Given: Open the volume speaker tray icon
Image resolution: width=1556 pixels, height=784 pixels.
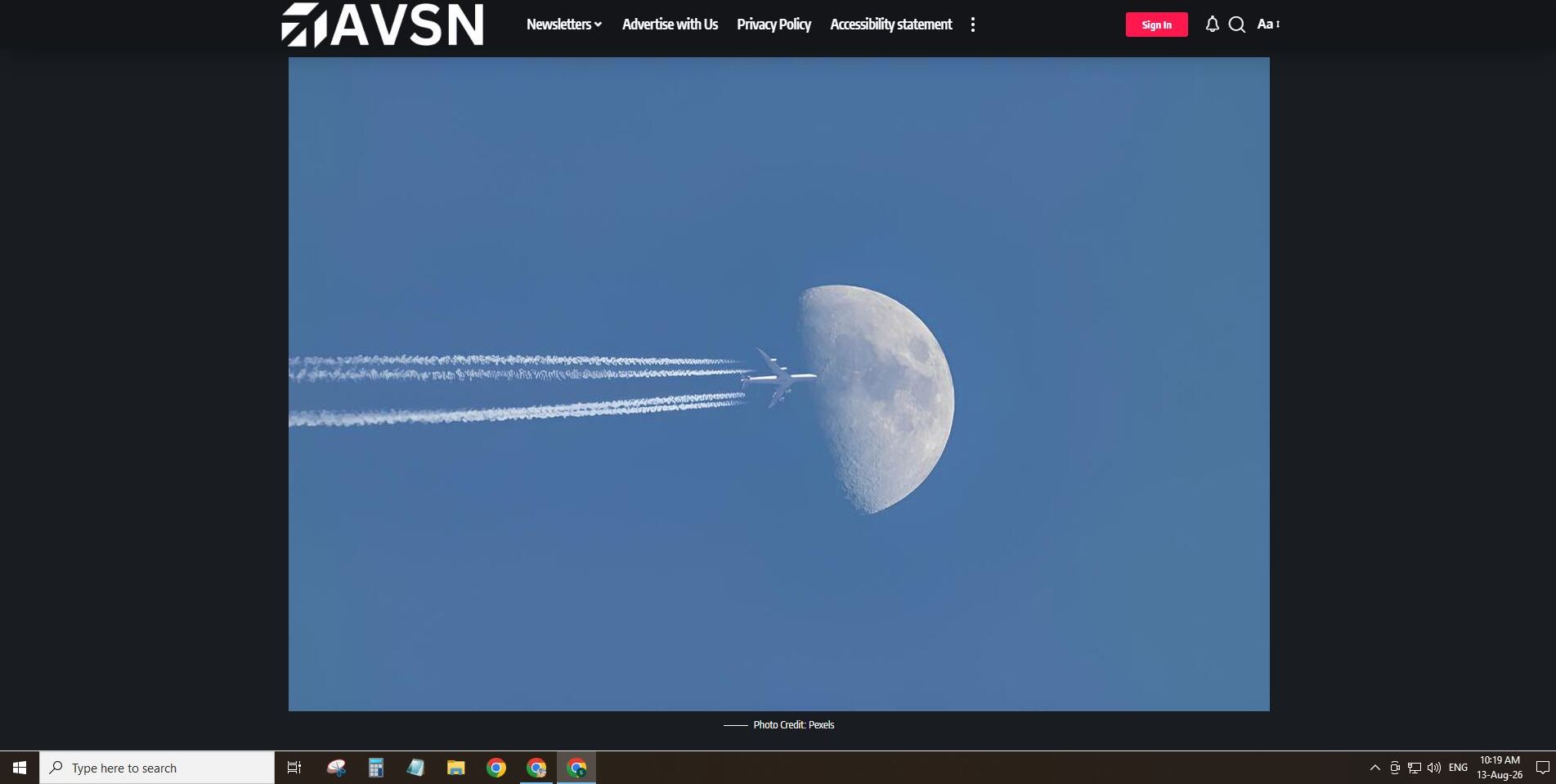Looking at the screenshot, I should 1434,768.
